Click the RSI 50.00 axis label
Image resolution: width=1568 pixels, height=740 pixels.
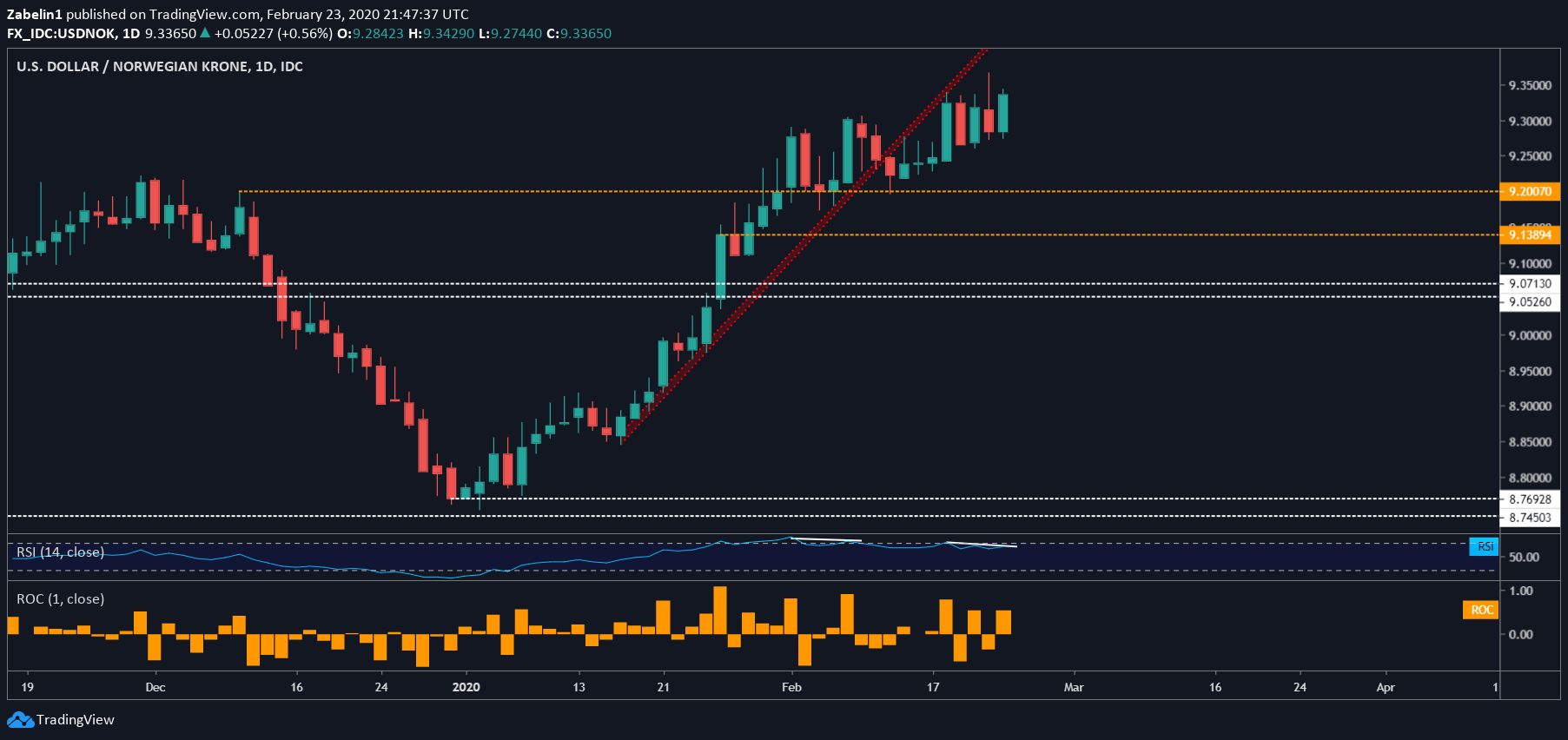click(1524, 557)
